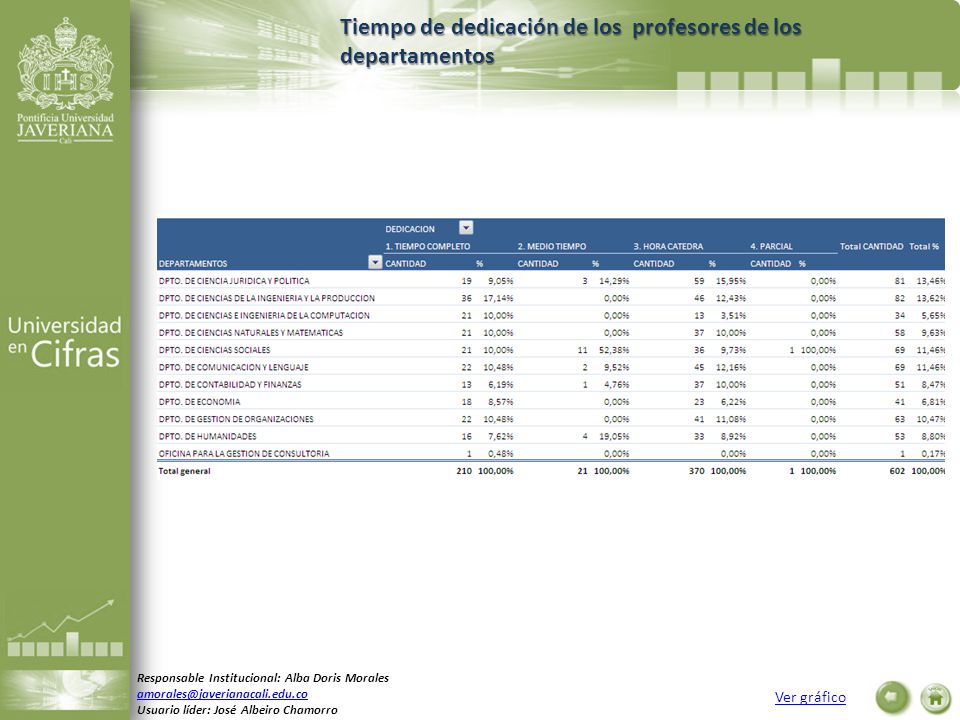Image resolution: width=960 pixels, height=720 pixels.
Task: Click the 370 hora catedra total
Action: tap(697, 471)
